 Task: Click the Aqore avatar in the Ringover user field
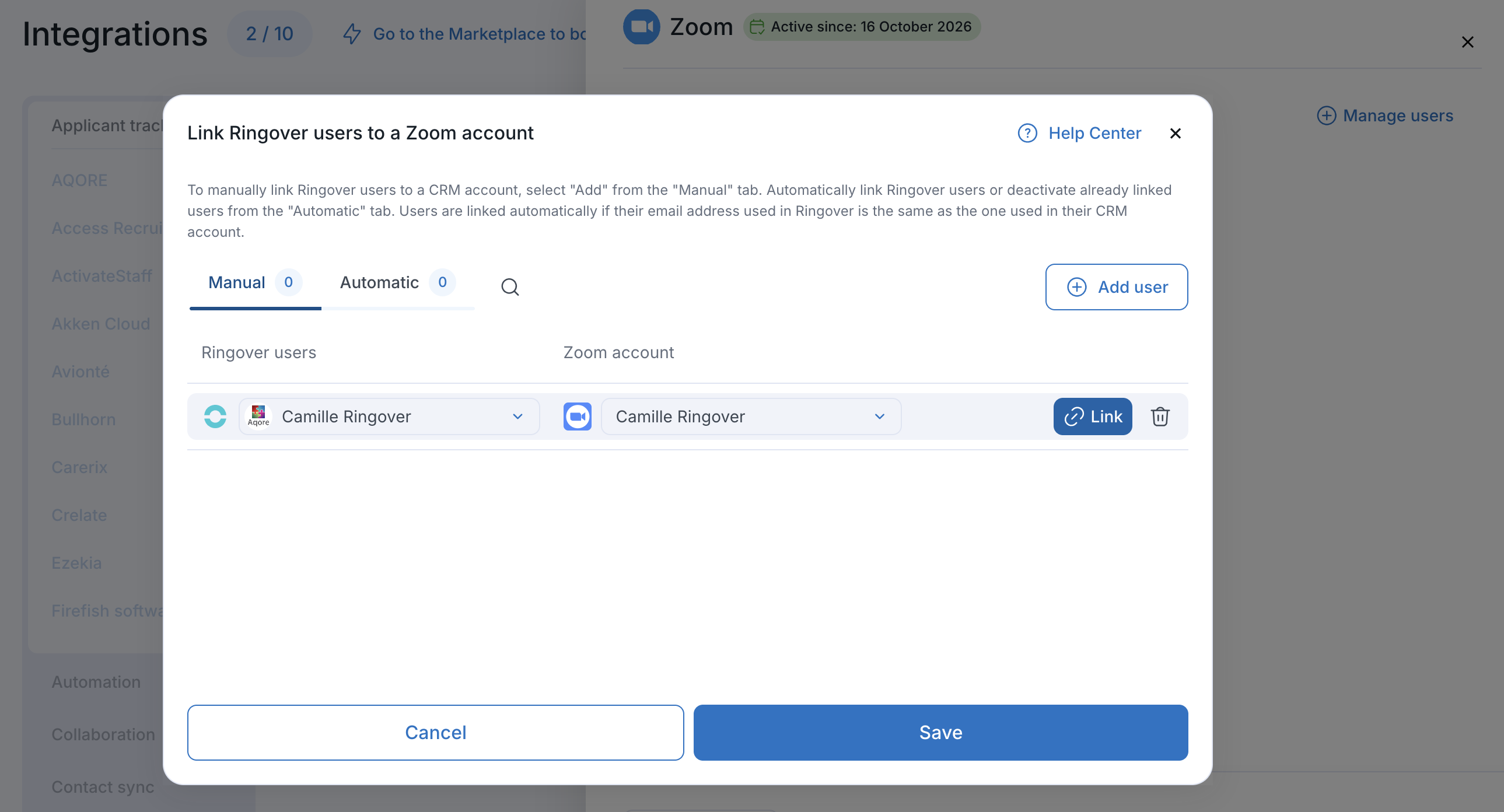pos(258,416)
